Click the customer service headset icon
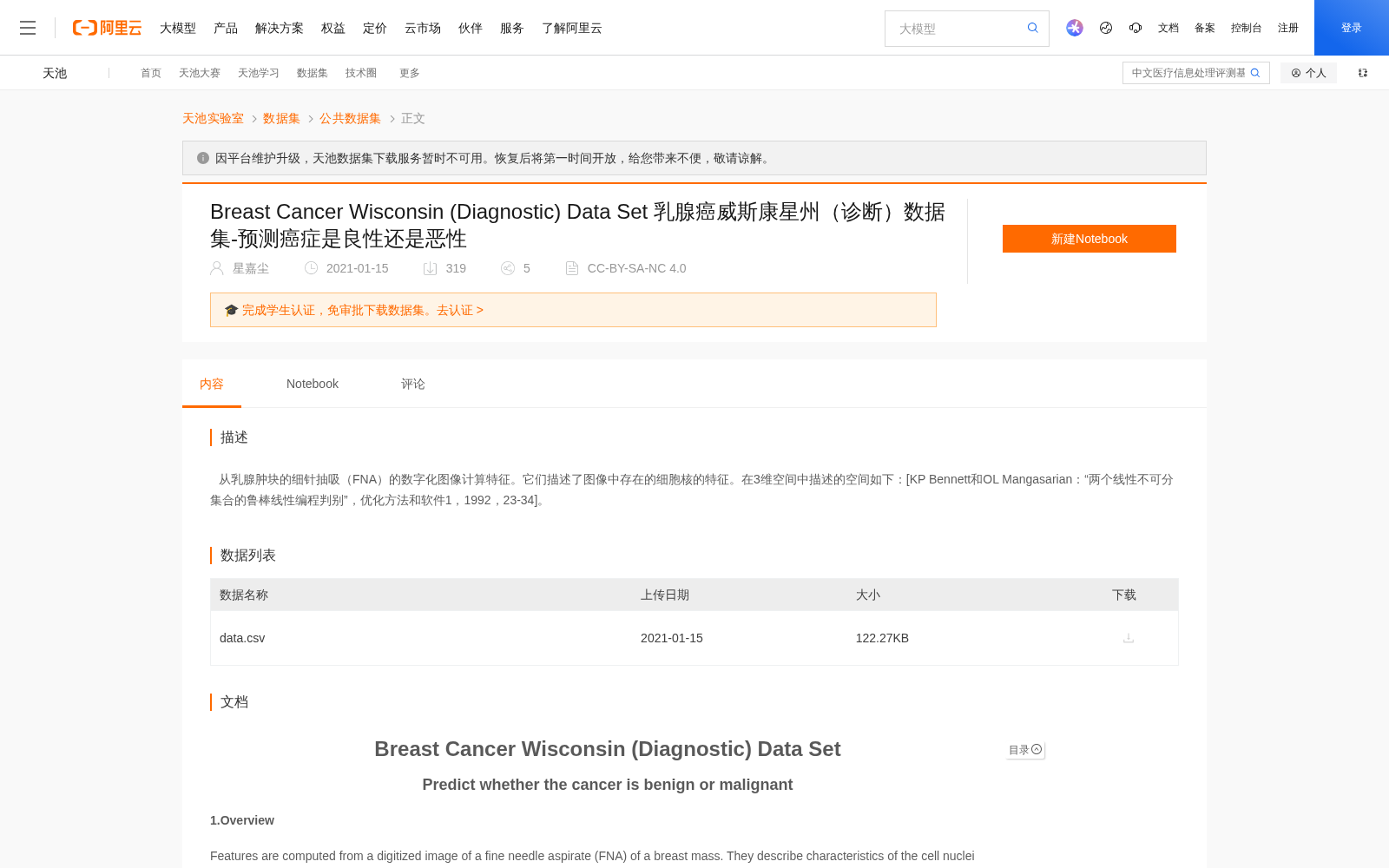The width and height of the screenshot is (1389, 868). 1136,28
